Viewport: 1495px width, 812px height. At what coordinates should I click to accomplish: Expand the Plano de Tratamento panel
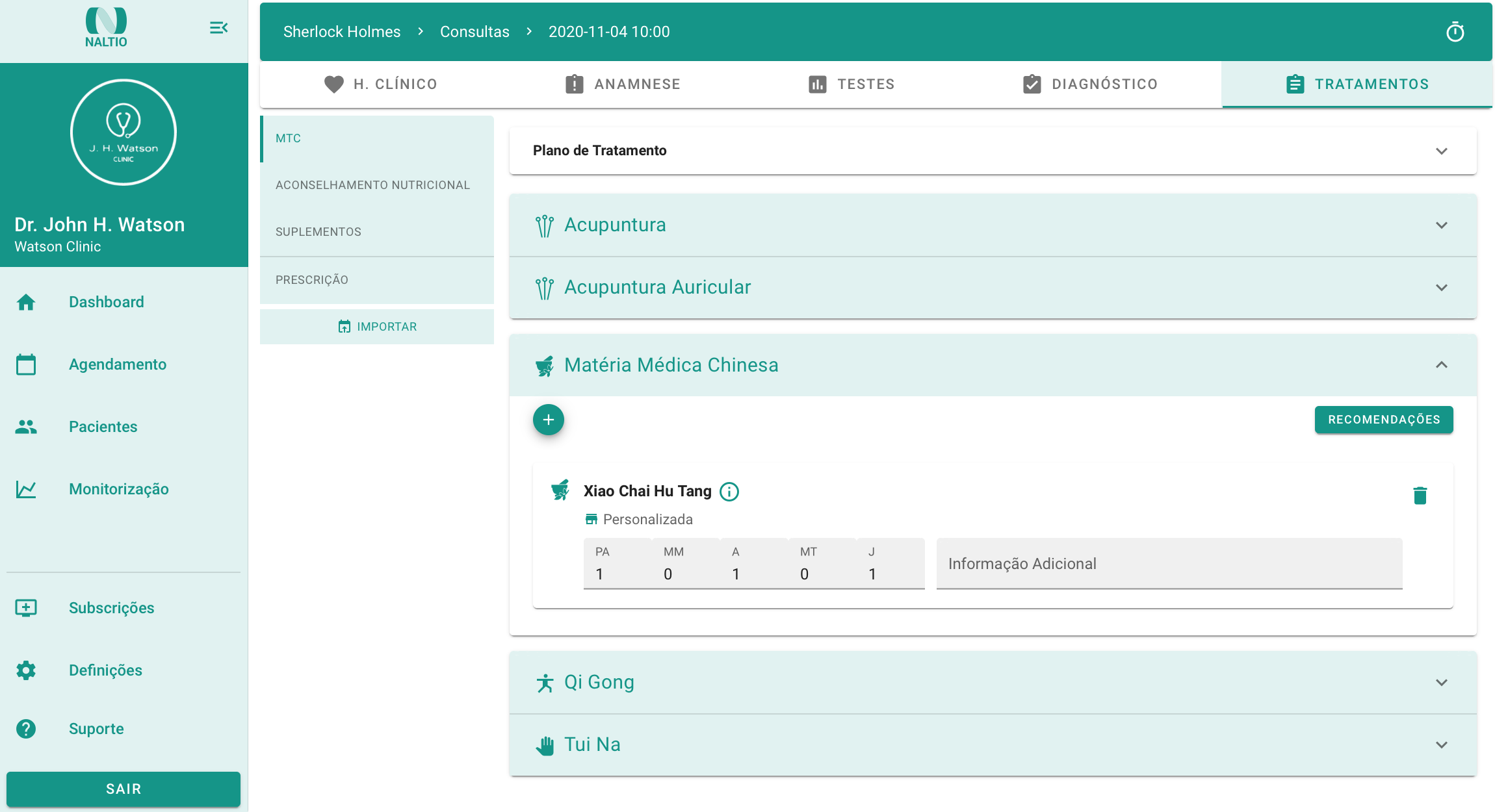tap(1441, 151)
